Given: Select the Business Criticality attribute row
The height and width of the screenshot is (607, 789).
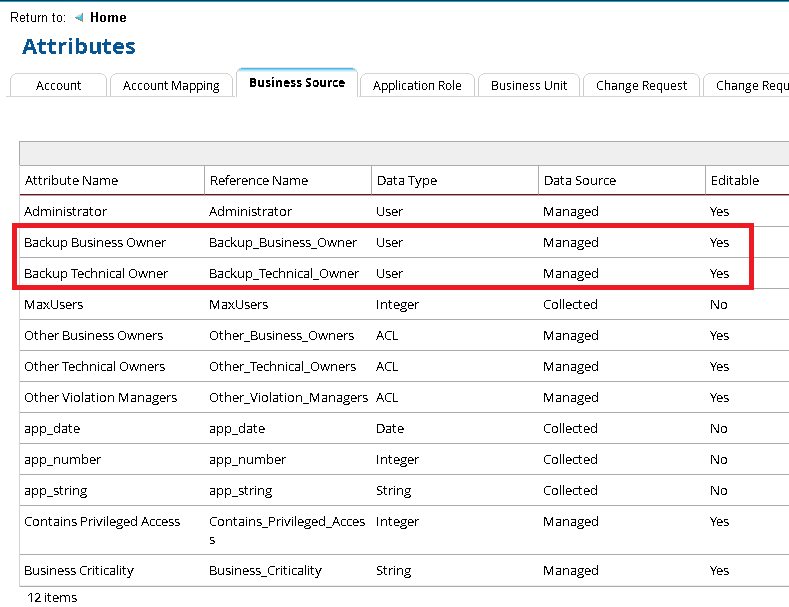Looking at the screenshot, I should pyautogui.click(x=78, y=571).
